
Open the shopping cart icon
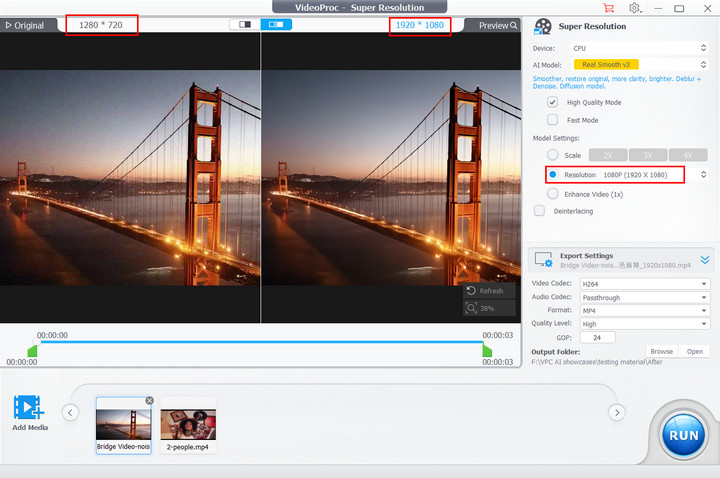coord(608,8)
